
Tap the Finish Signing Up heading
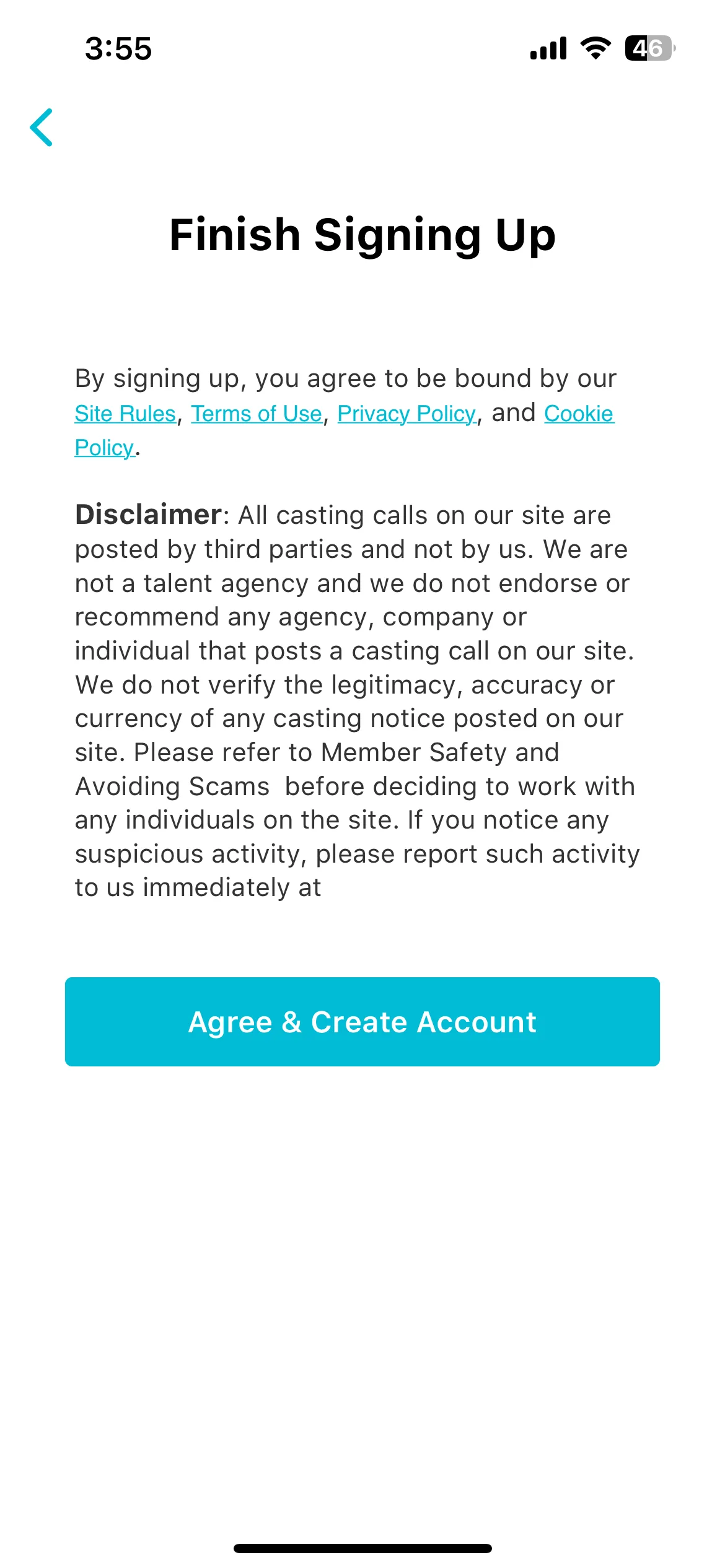point(362,235)
